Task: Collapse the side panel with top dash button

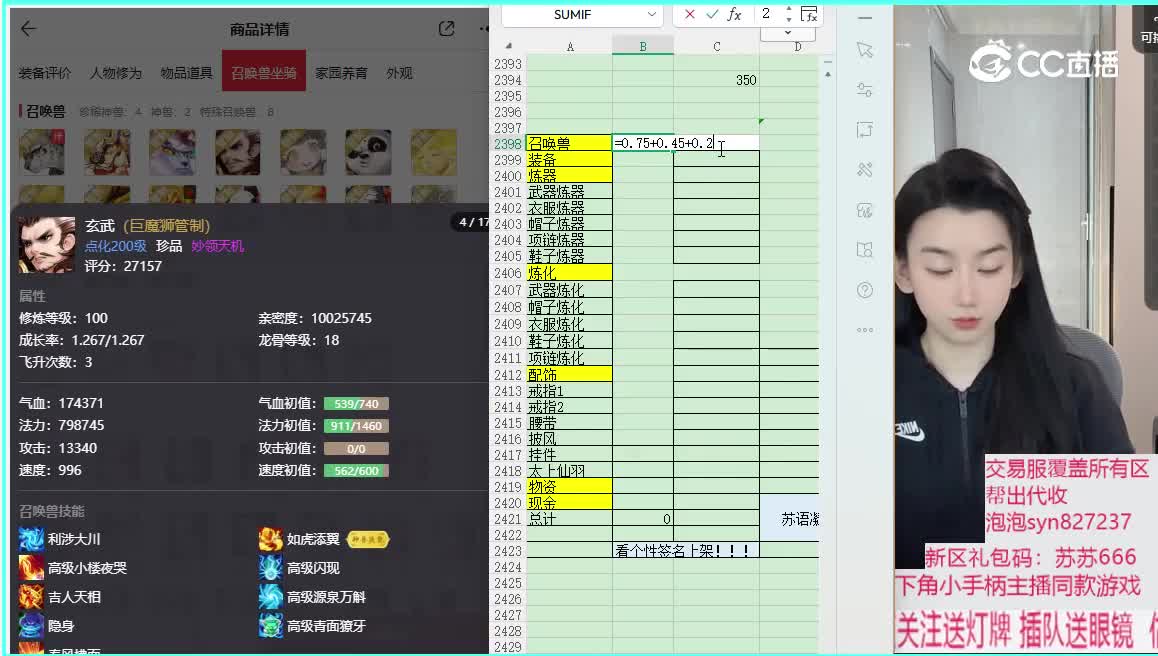Action: click(865, 17)
